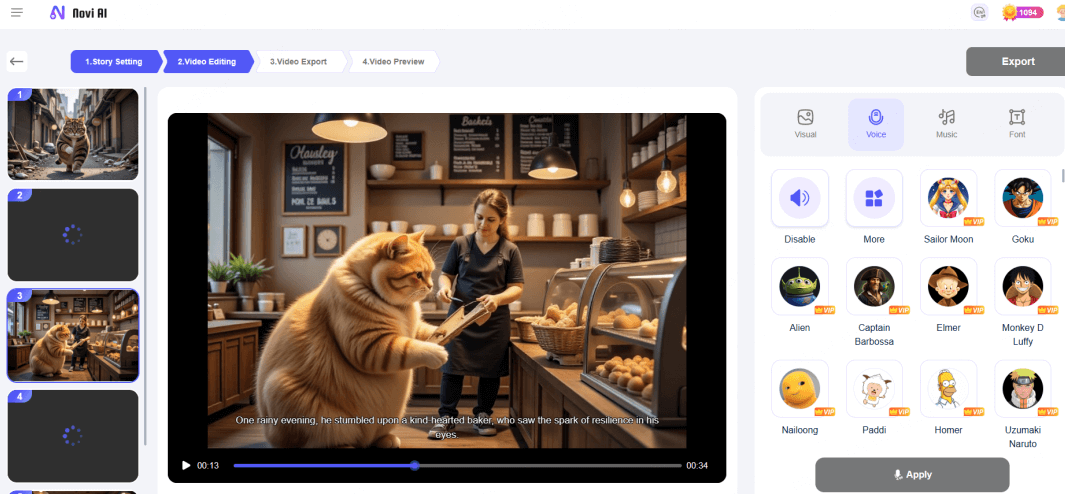Choose the Monkey D Luffy voice

pyautogui.click(x=1023, y=286)
